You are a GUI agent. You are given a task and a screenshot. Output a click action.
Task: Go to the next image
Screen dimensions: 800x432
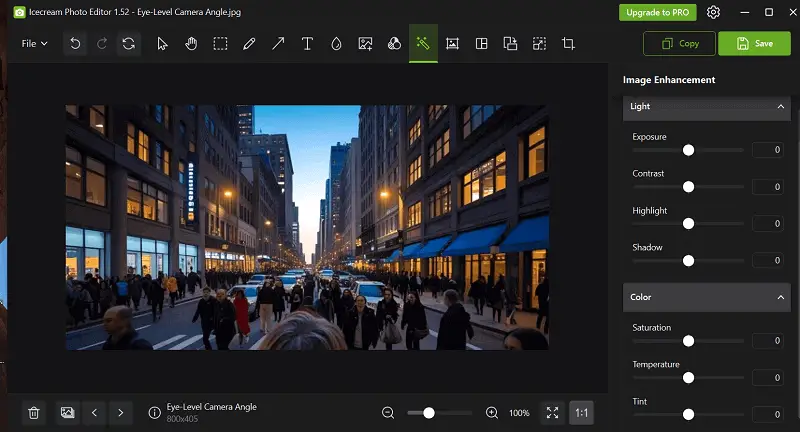[x=120, y=413]
